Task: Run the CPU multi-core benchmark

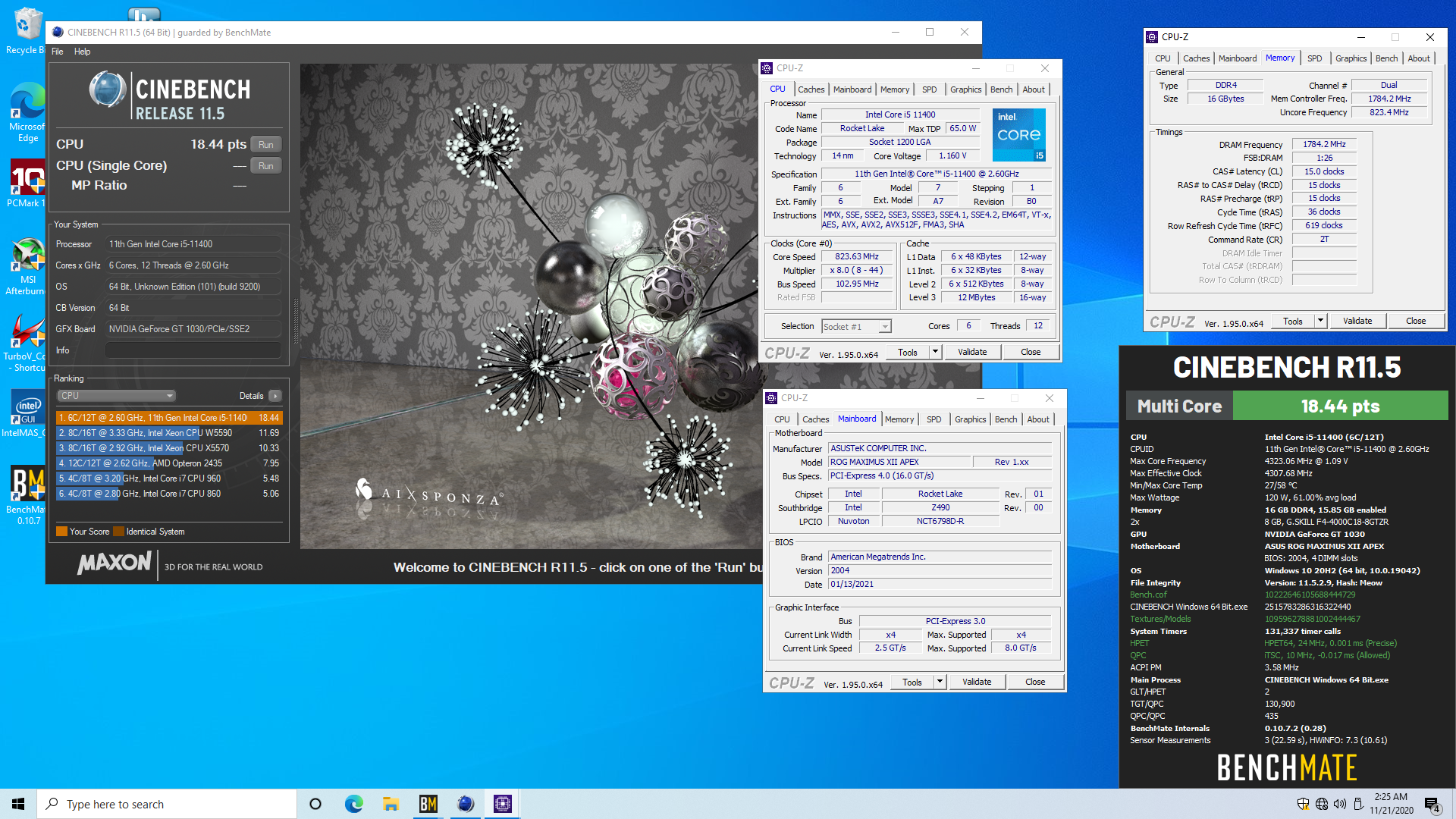Action: [x=265, y=144]
